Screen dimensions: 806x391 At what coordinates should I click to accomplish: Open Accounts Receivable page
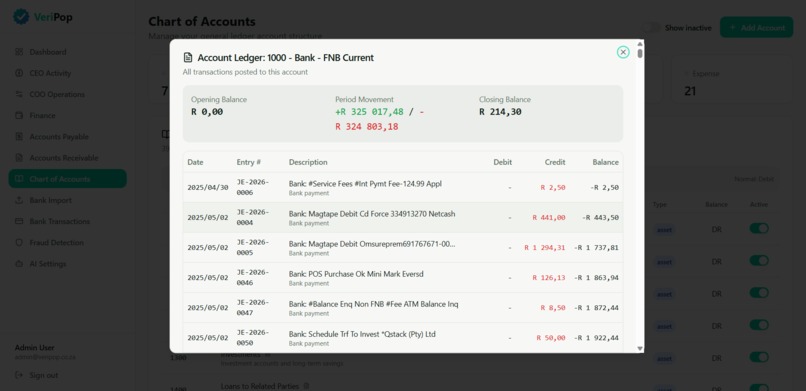(67, 158)
